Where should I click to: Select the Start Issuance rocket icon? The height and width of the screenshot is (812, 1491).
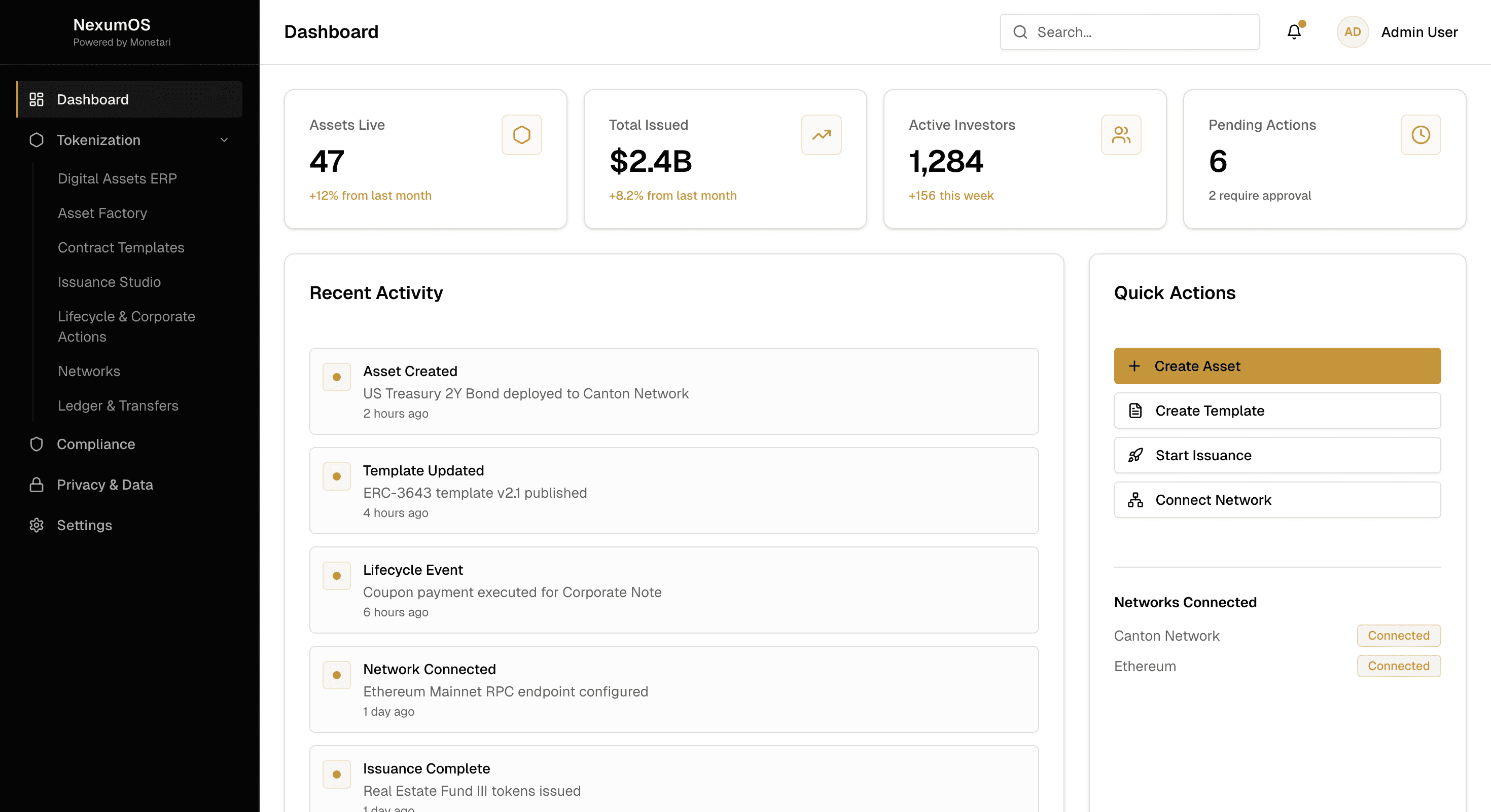tap(1136, 455)
